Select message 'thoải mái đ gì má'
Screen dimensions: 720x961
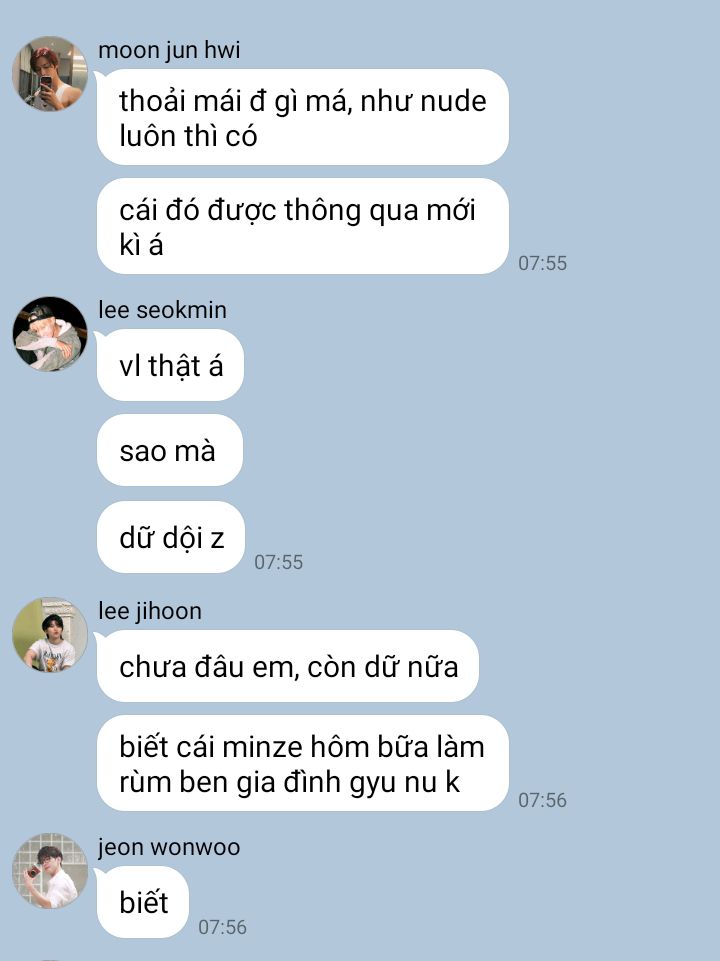point(303,117)
